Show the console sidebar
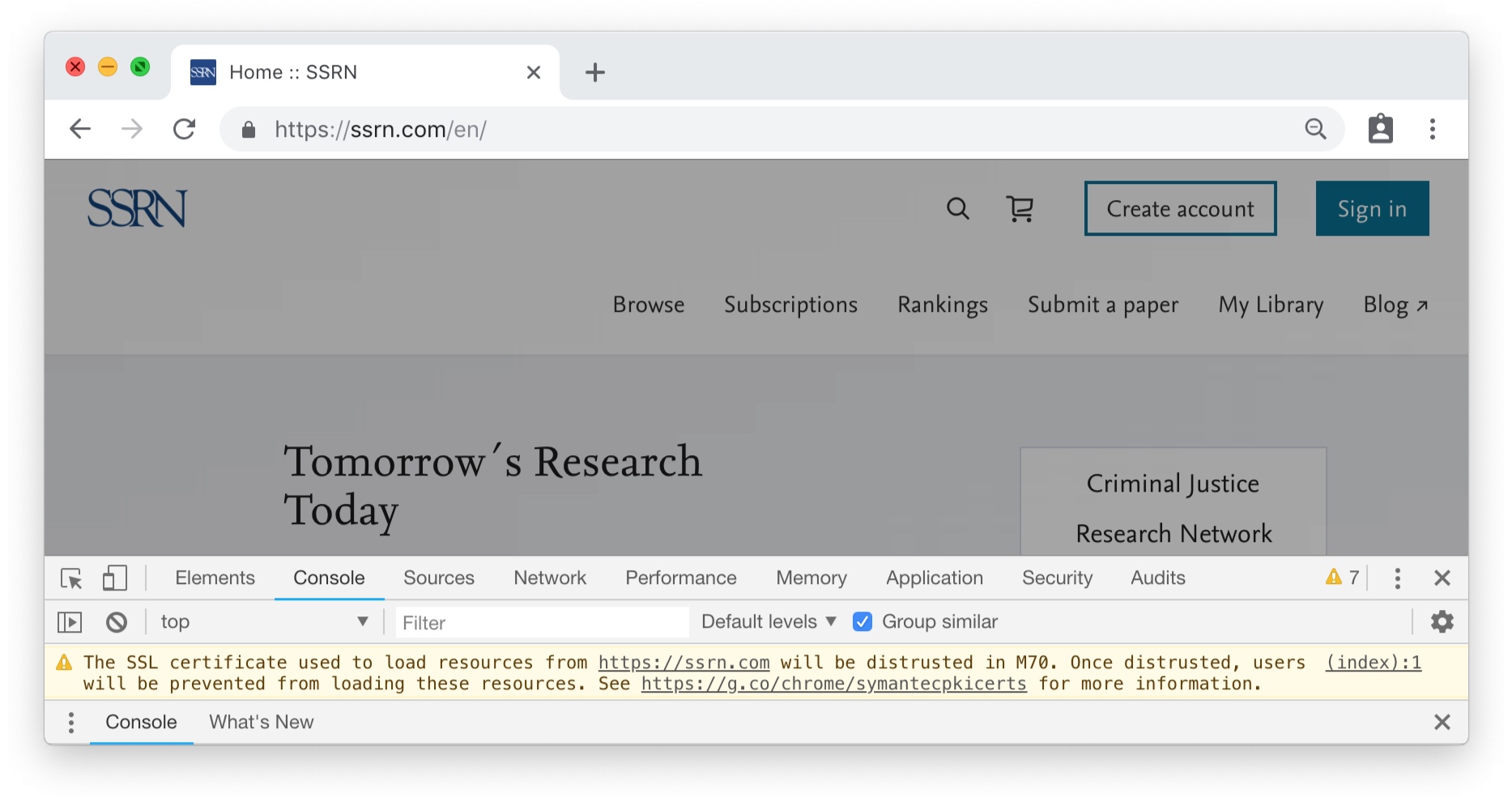1512x802 pixels. pyautogui.click(x=70, y=622)
